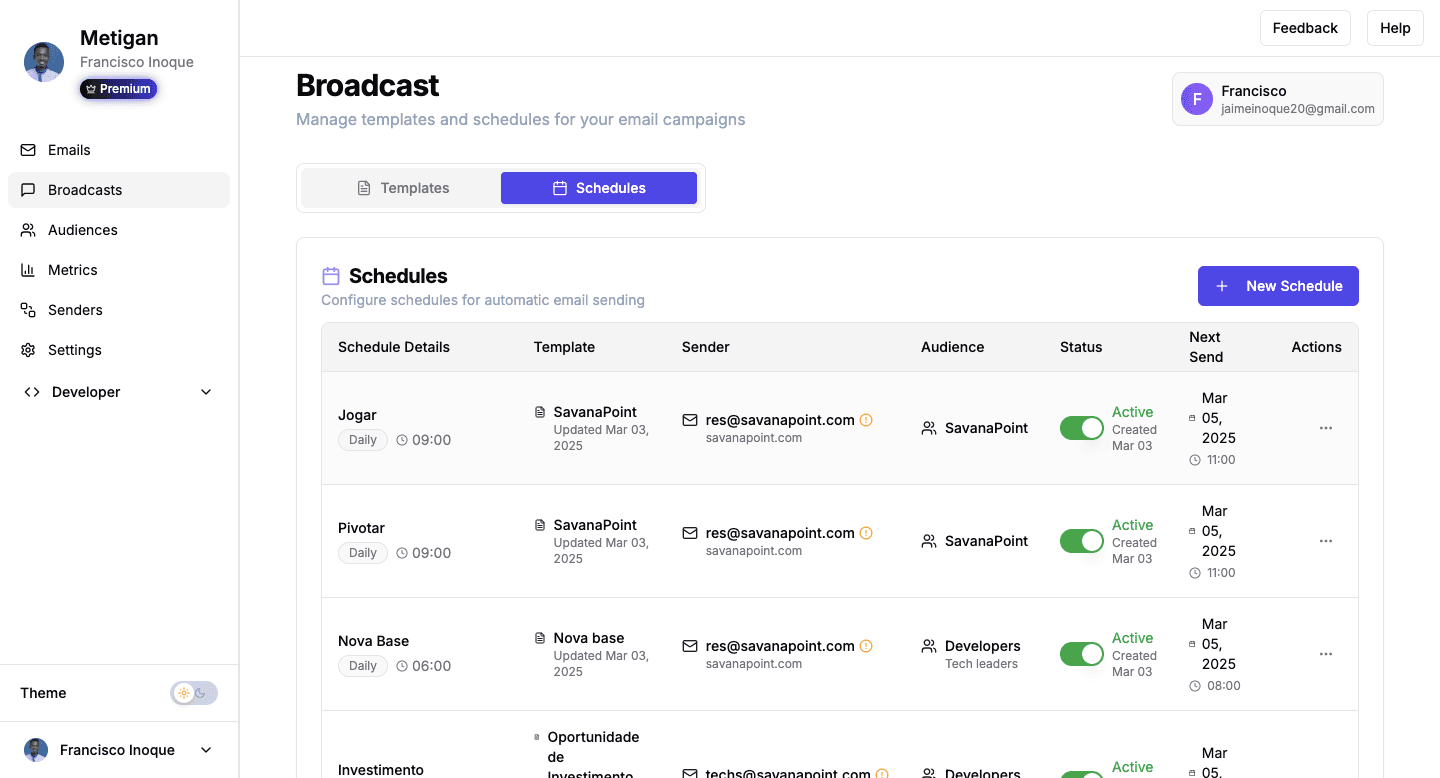1440x778 pixels.
Task: Click the template file icon in Jogar row
Action: pos(540,412)
